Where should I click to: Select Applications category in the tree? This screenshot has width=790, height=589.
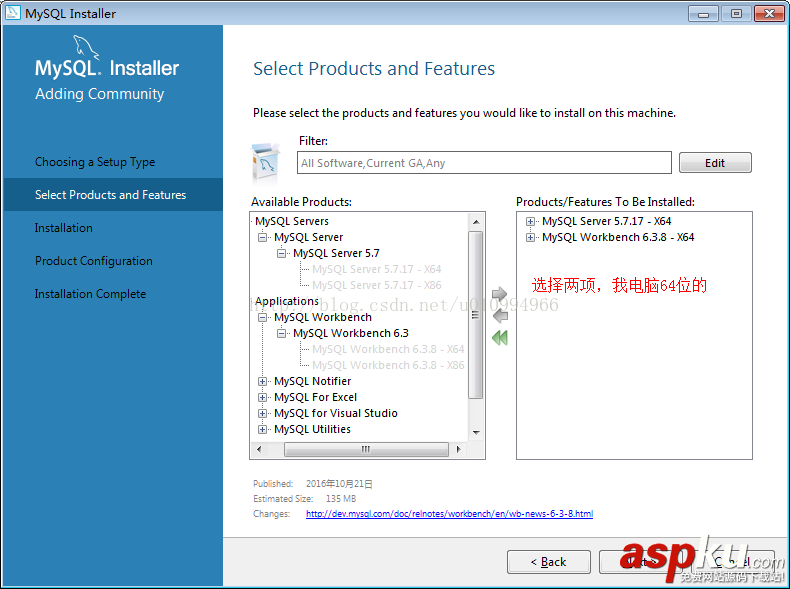(287, 301)
